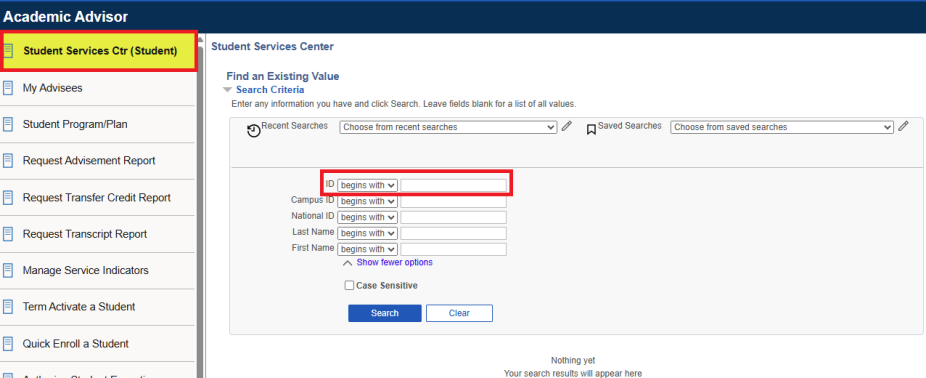
Task: Collapse the Search Criteria section triangle
Action: pos(227,90)
